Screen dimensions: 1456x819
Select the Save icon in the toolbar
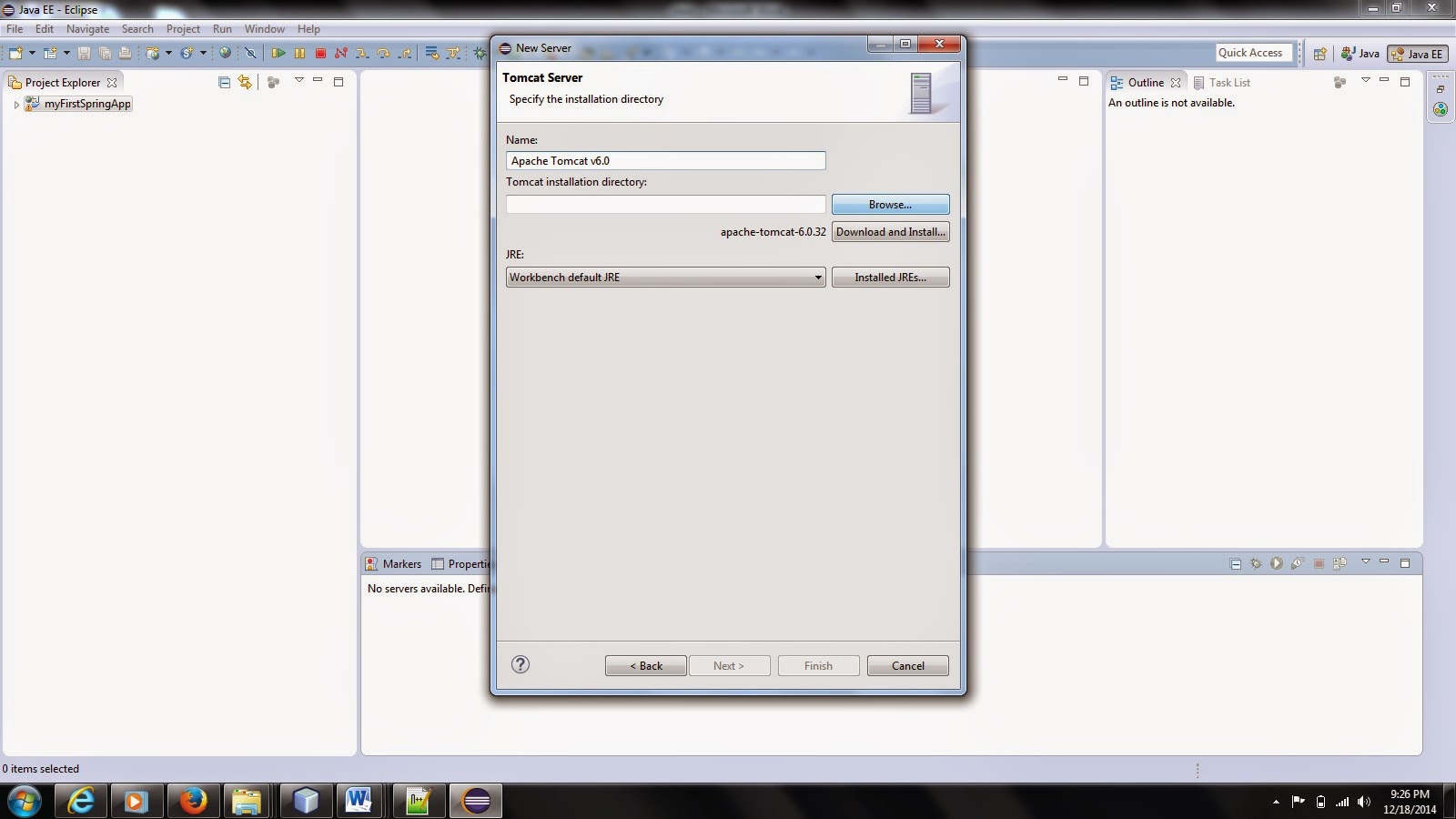pos(85,53)
